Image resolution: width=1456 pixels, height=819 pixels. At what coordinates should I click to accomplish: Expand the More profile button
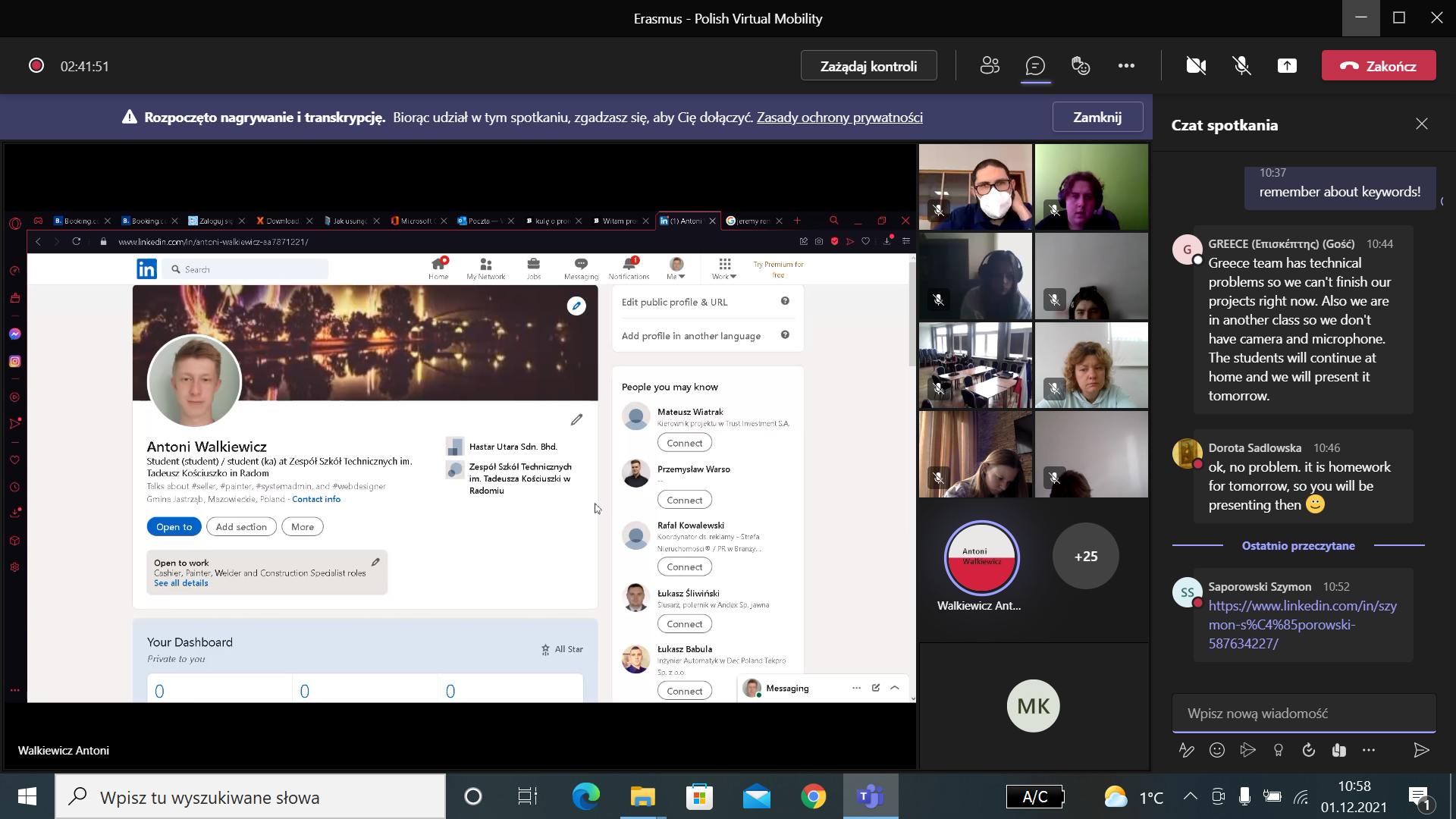click(x=303, y=527)
